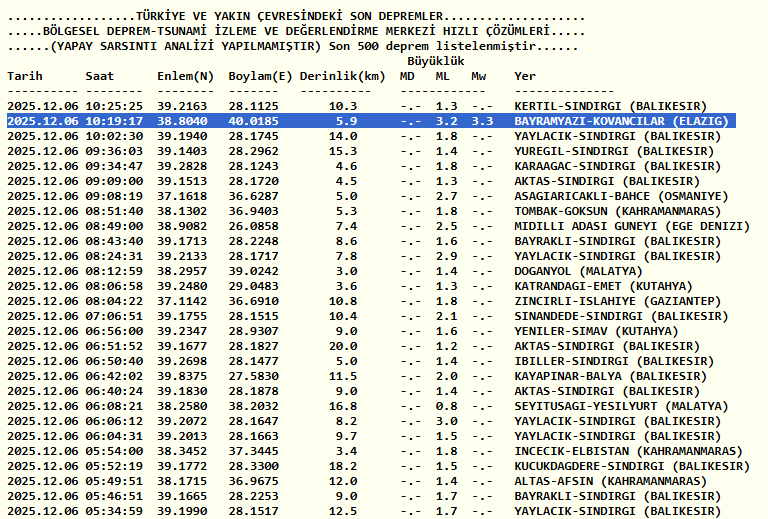Image resolution: width=768 pixels, height=519 pixels.
Task: Click ZINCIRLI-ISLAHIYE (GAZIANTEP) location
Action: tap(618, 301)
